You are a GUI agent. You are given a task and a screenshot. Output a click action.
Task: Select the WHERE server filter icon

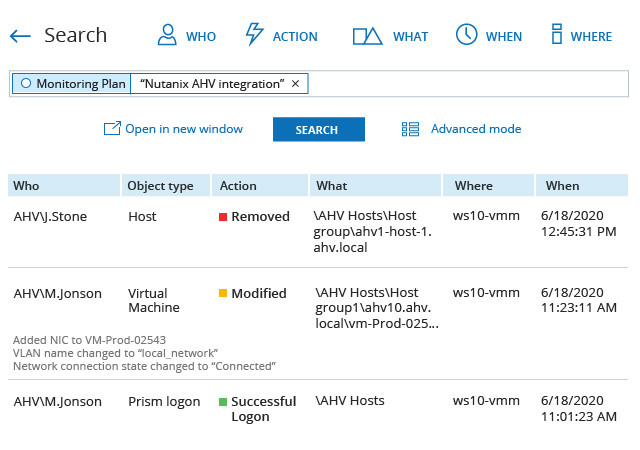coord(556,35)
